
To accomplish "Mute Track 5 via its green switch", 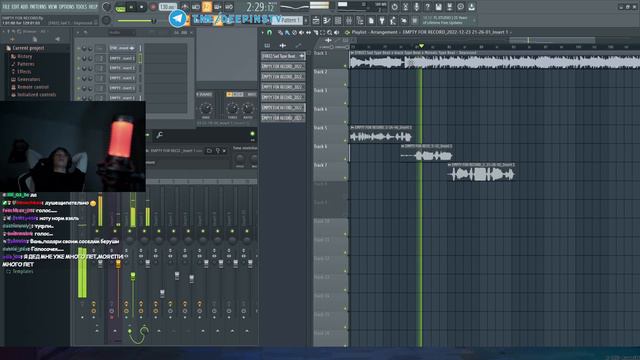I will point(345,140).
